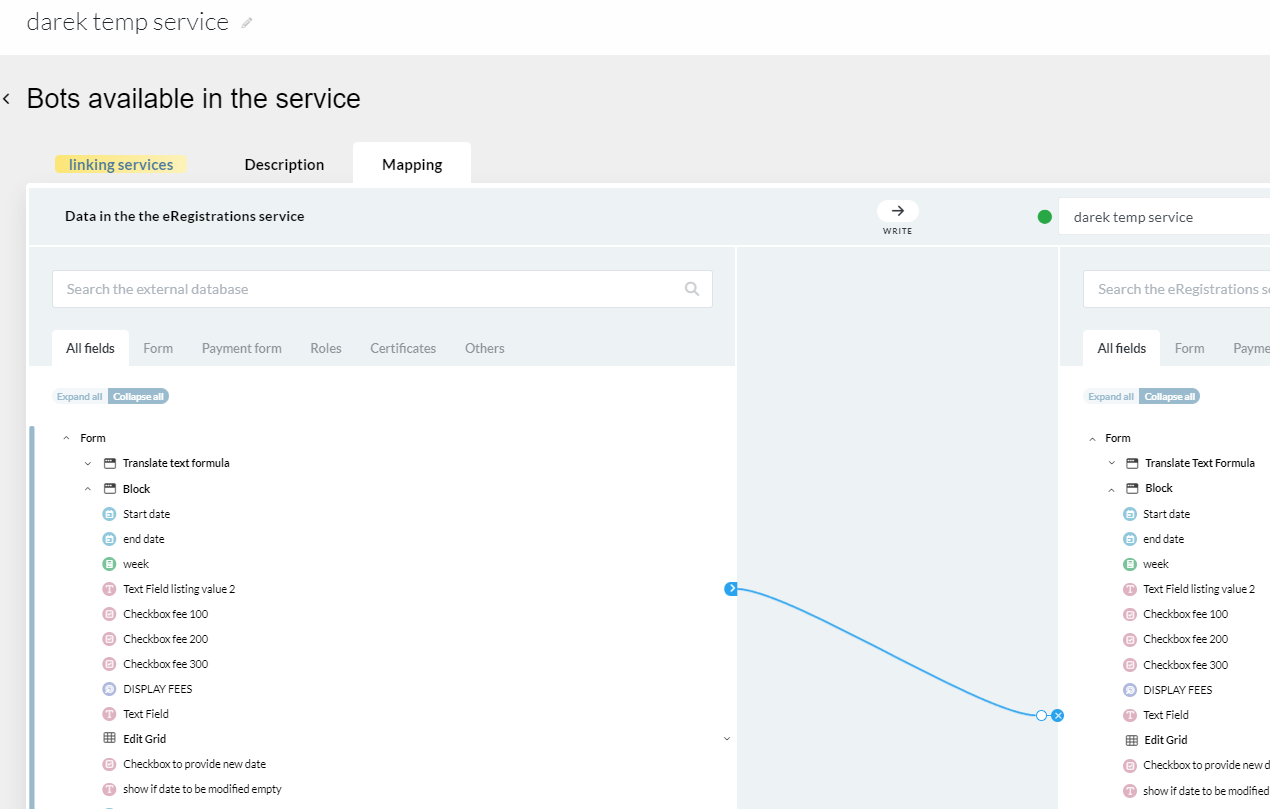This screenshot has width=1270, height=809.
Task: Click left Expand all button
Action: coord(80,396)
